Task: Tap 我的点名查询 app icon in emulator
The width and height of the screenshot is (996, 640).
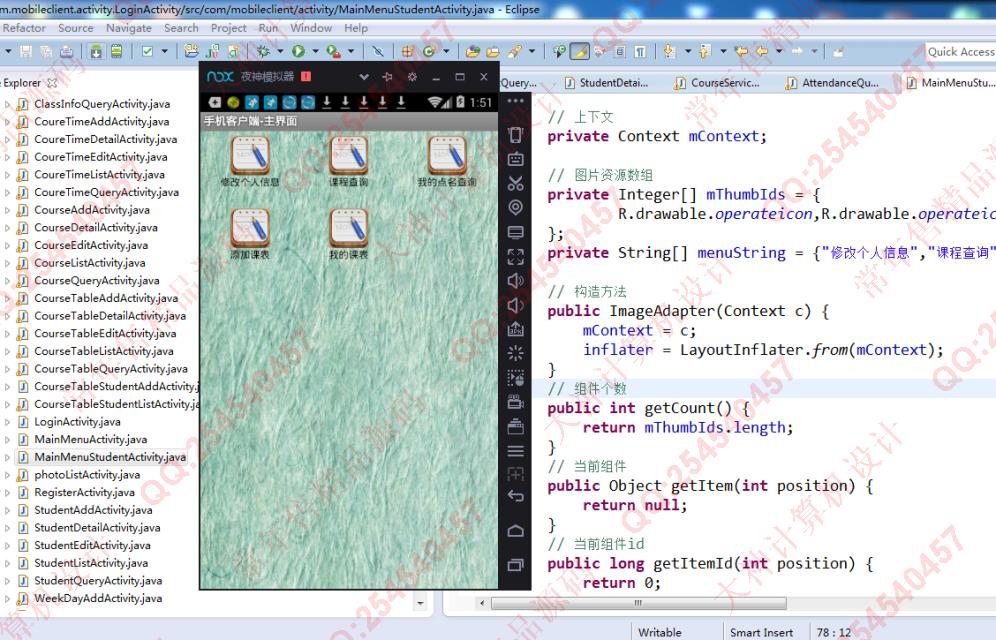Action: pyautogui.click(x=447, y=161)
